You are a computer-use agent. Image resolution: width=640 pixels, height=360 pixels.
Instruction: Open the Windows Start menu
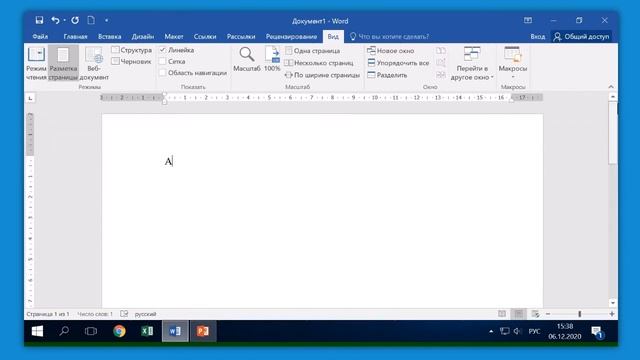[x=37, y=331]
